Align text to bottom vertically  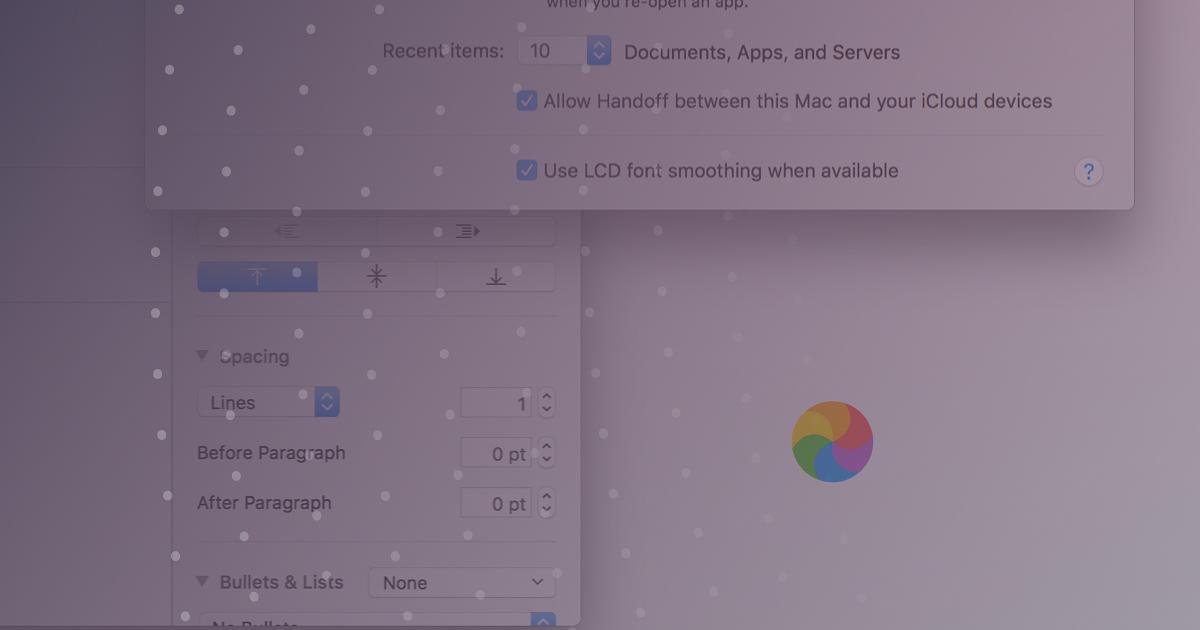pos(496,277)
